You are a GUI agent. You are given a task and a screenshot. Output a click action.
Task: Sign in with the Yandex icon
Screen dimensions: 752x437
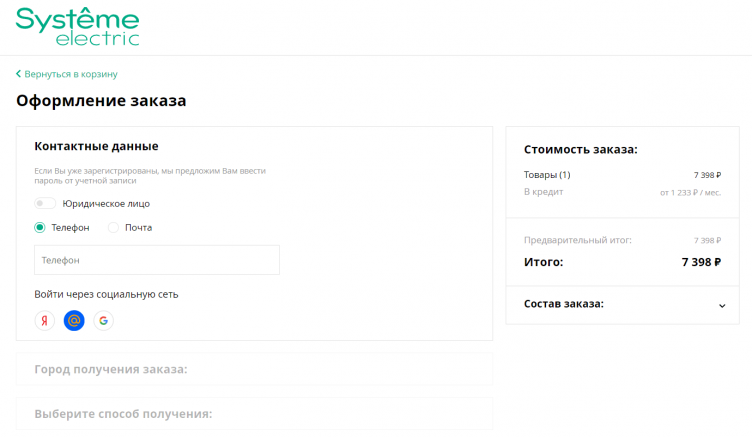[44, 321]
